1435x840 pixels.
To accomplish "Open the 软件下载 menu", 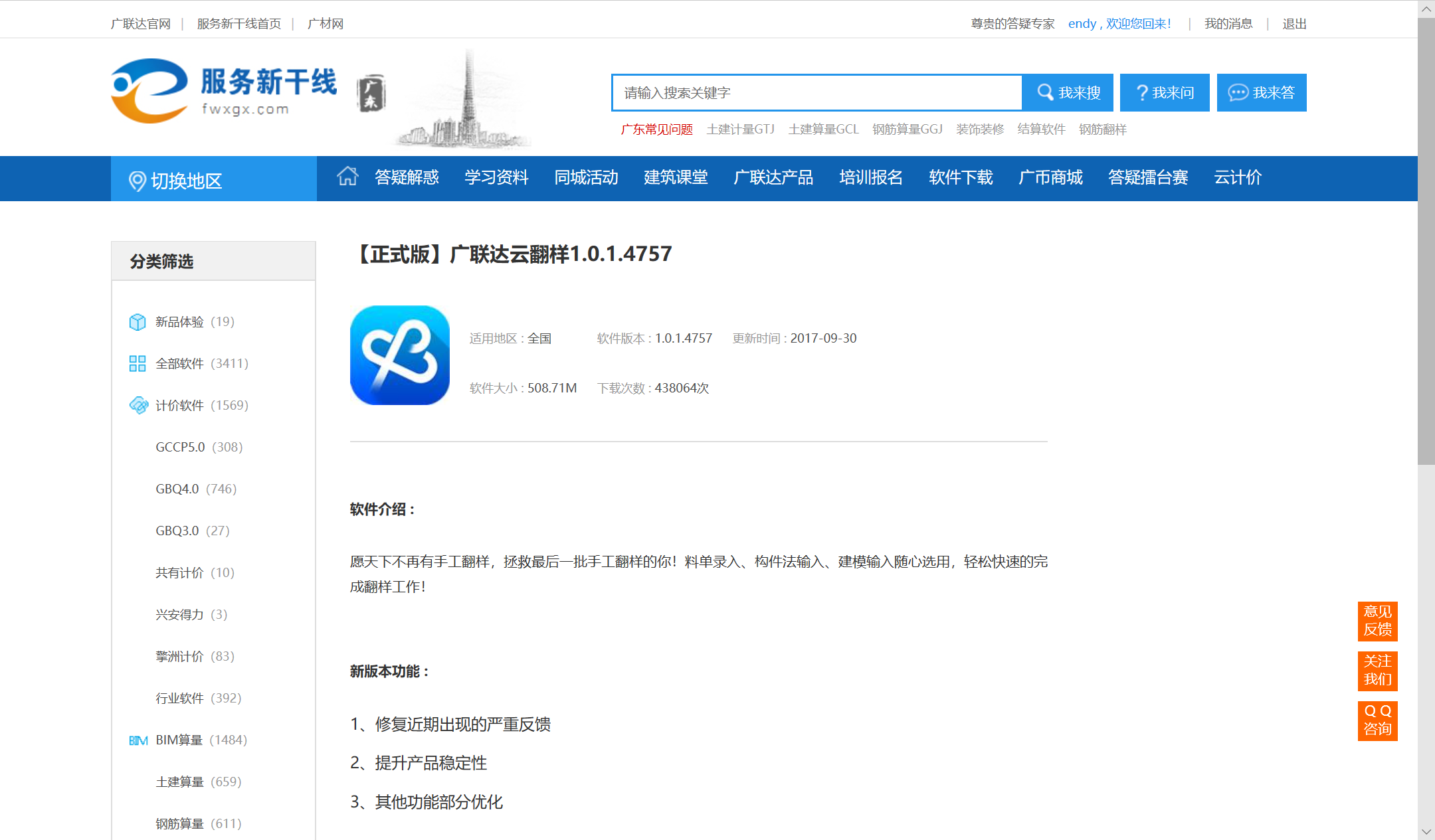I will coord(961,177).
